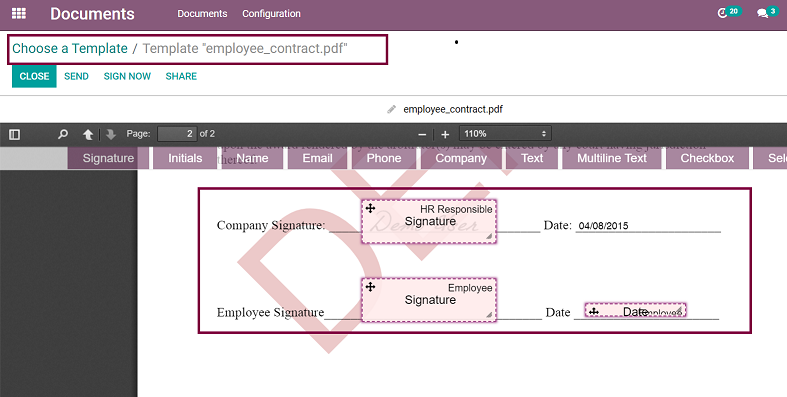Select the Signature field type

[x=108, y=158]
